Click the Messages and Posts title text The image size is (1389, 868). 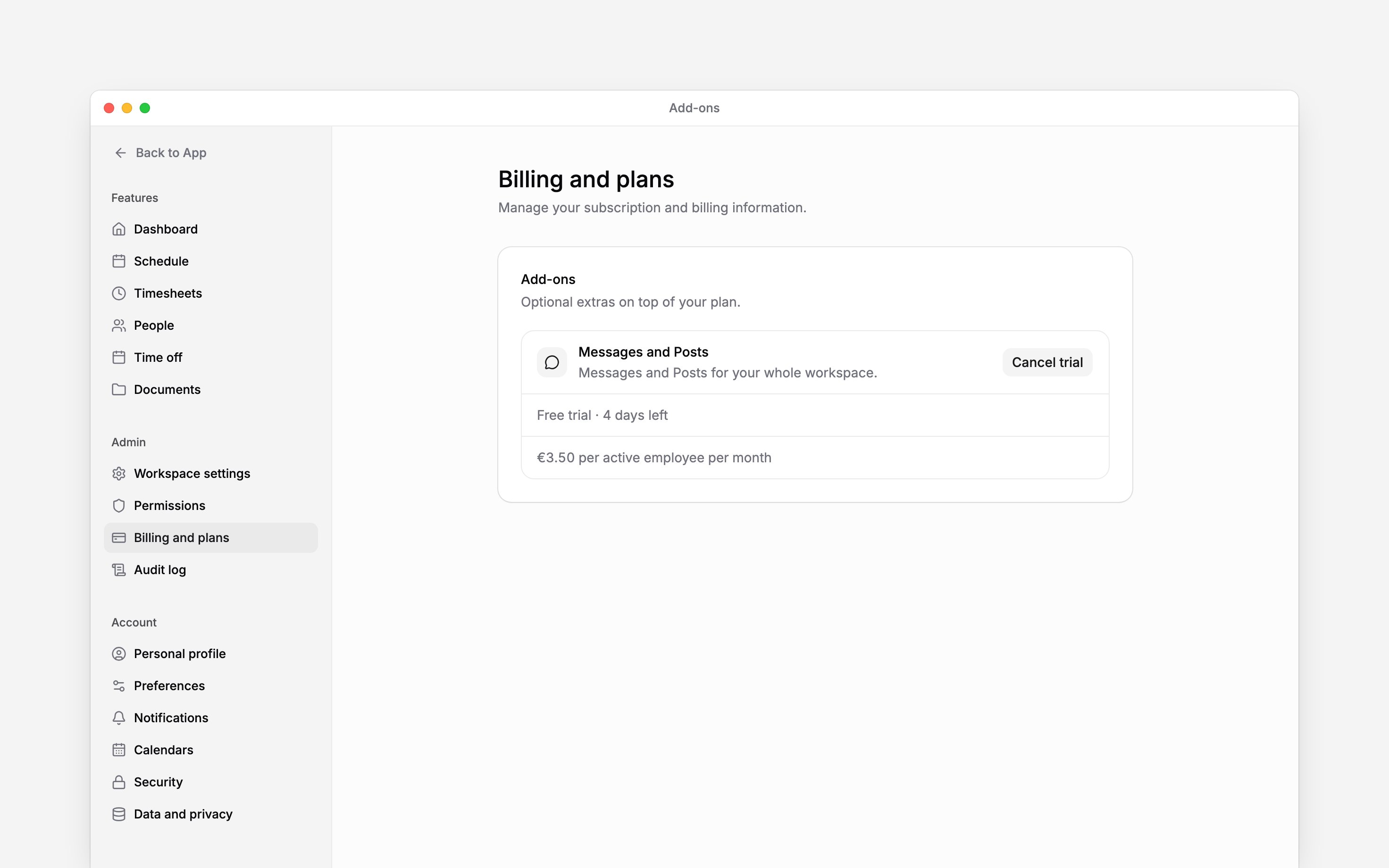click(x=643, y=352)
